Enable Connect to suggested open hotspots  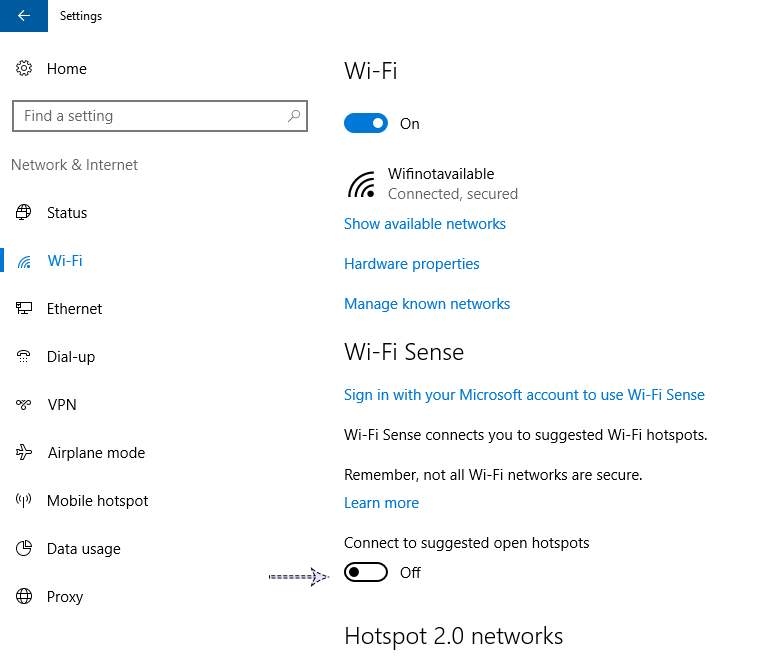(366, 573)
